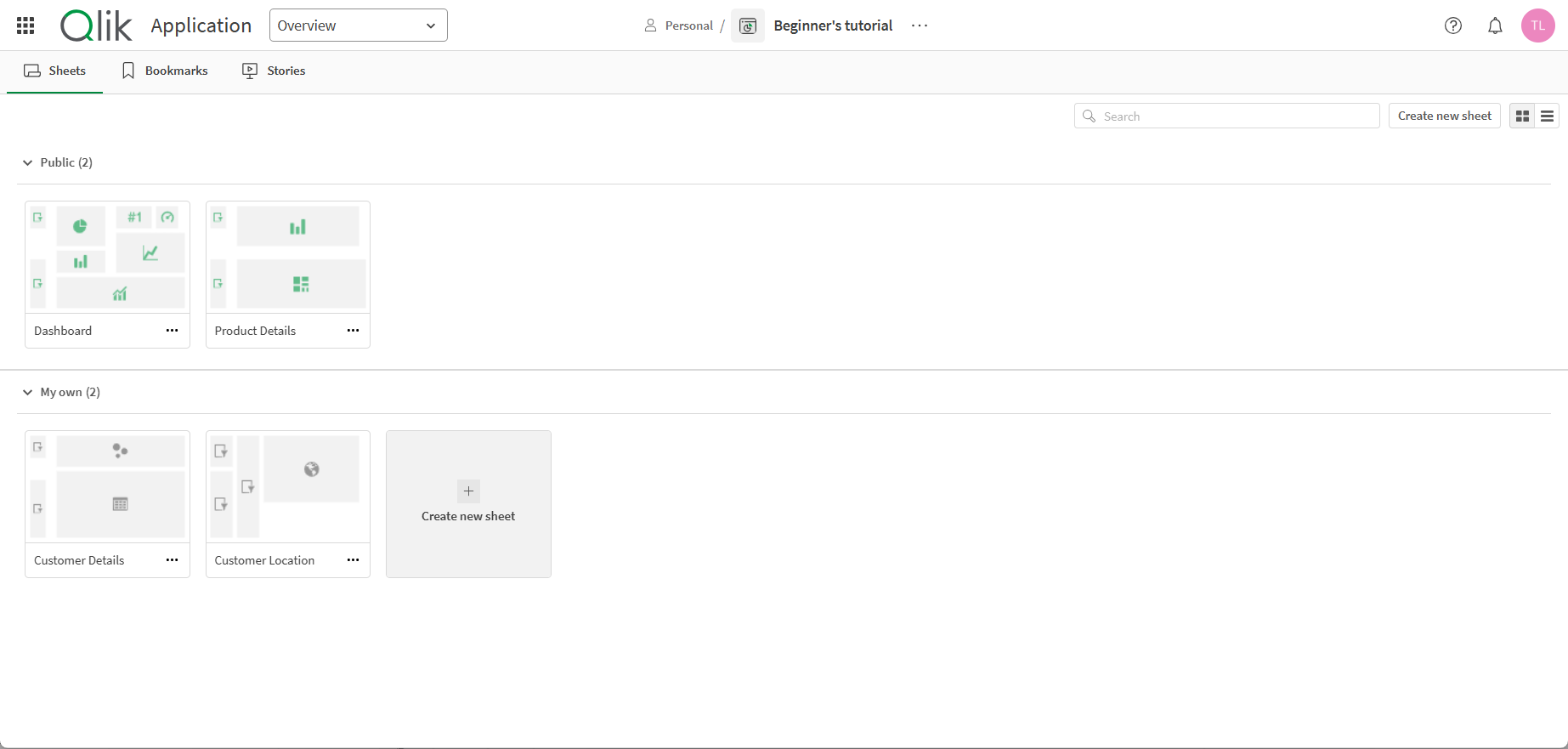The image size is (1568, 749).
Task: Click the app icon beside Beginner's tutorial
Action: point(748,26)
